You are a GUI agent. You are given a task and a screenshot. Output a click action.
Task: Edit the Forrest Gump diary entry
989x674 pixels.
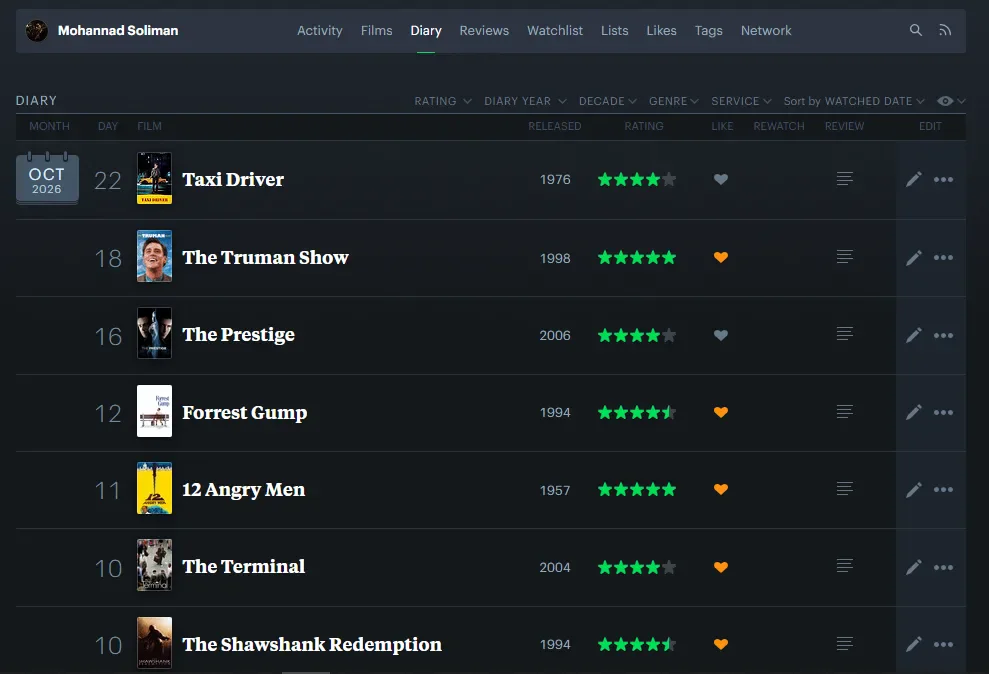(x=913, y=412)
